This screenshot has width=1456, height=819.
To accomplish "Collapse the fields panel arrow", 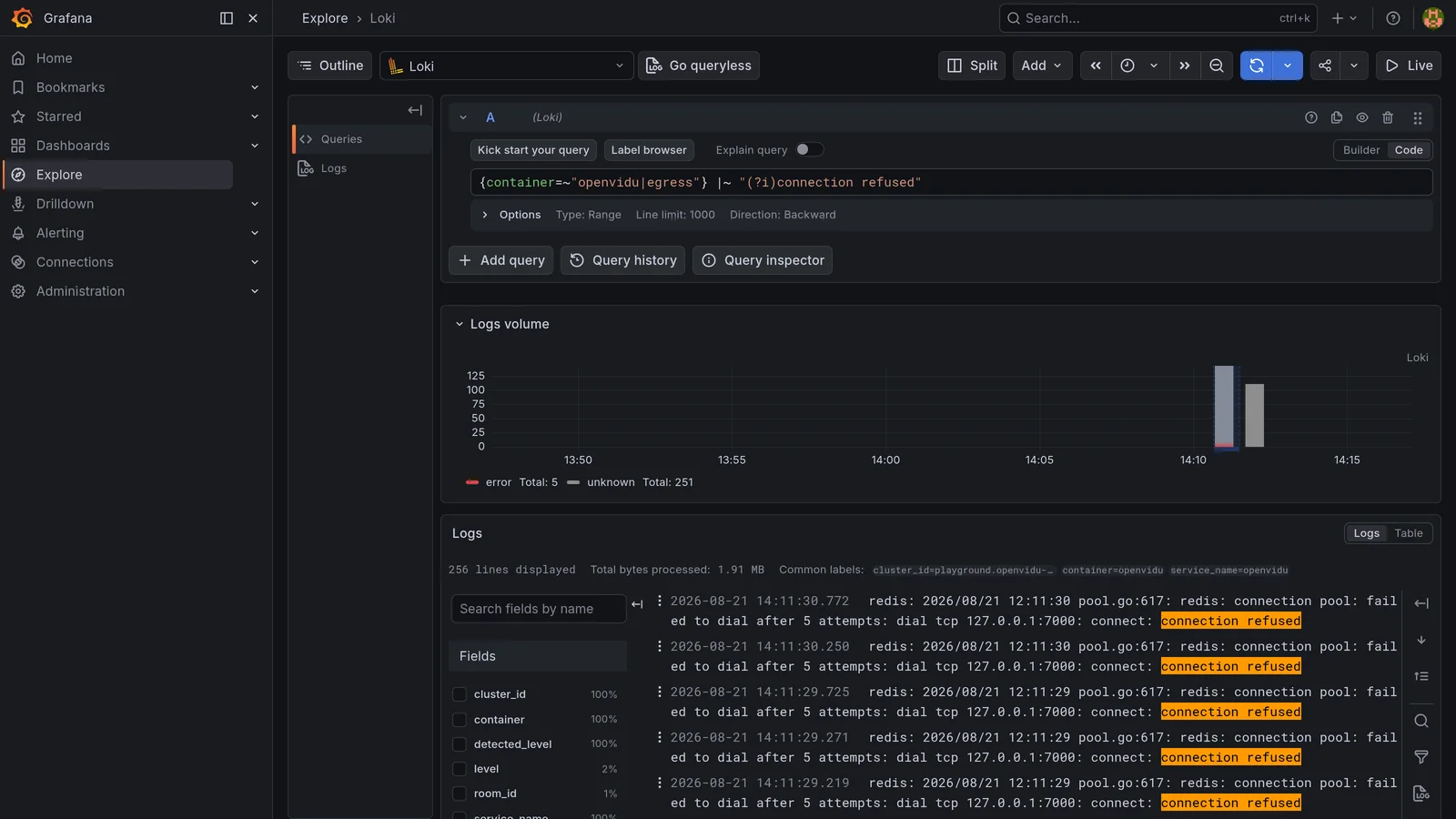I will coord(637,604).
